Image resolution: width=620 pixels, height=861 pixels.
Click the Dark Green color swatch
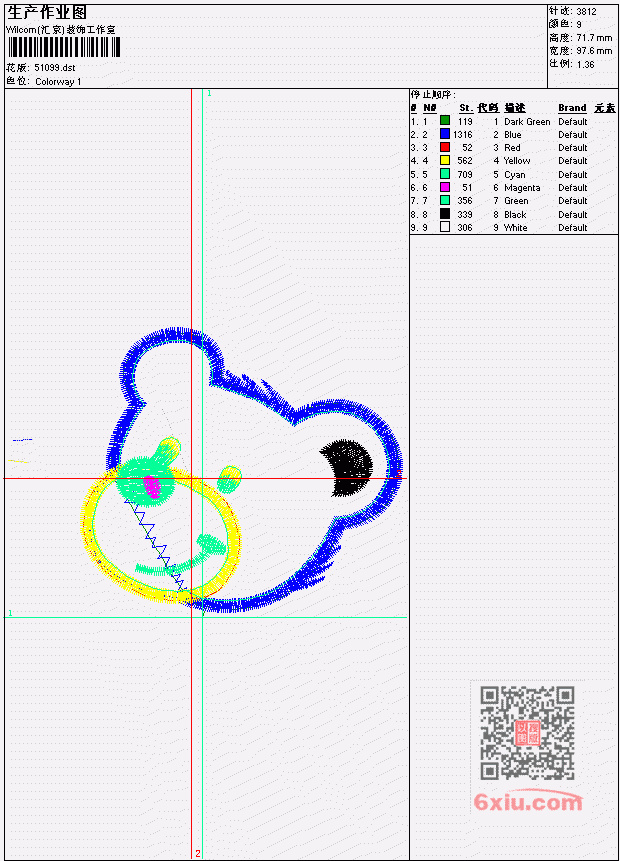coord(445,121)
